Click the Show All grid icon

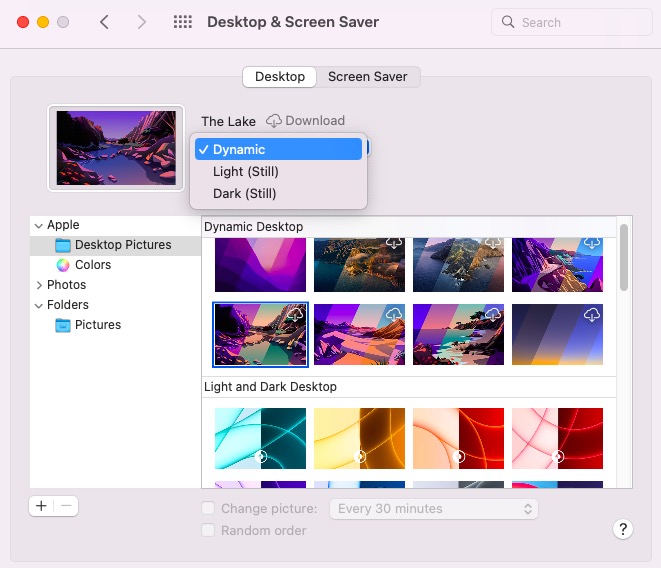(183, 22)
